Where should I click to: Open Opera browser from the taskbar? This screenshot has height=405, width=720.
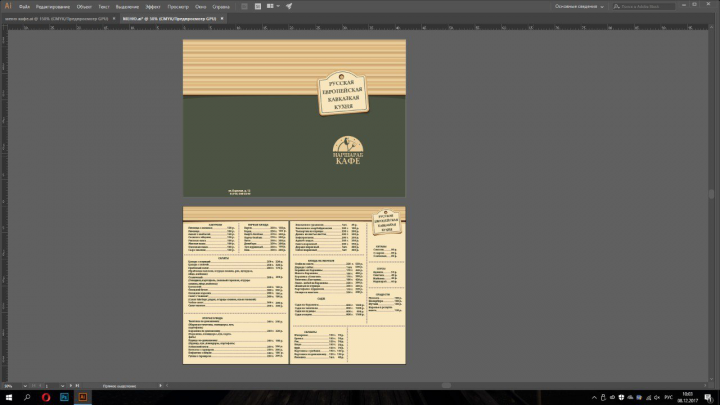coord(45,397)
